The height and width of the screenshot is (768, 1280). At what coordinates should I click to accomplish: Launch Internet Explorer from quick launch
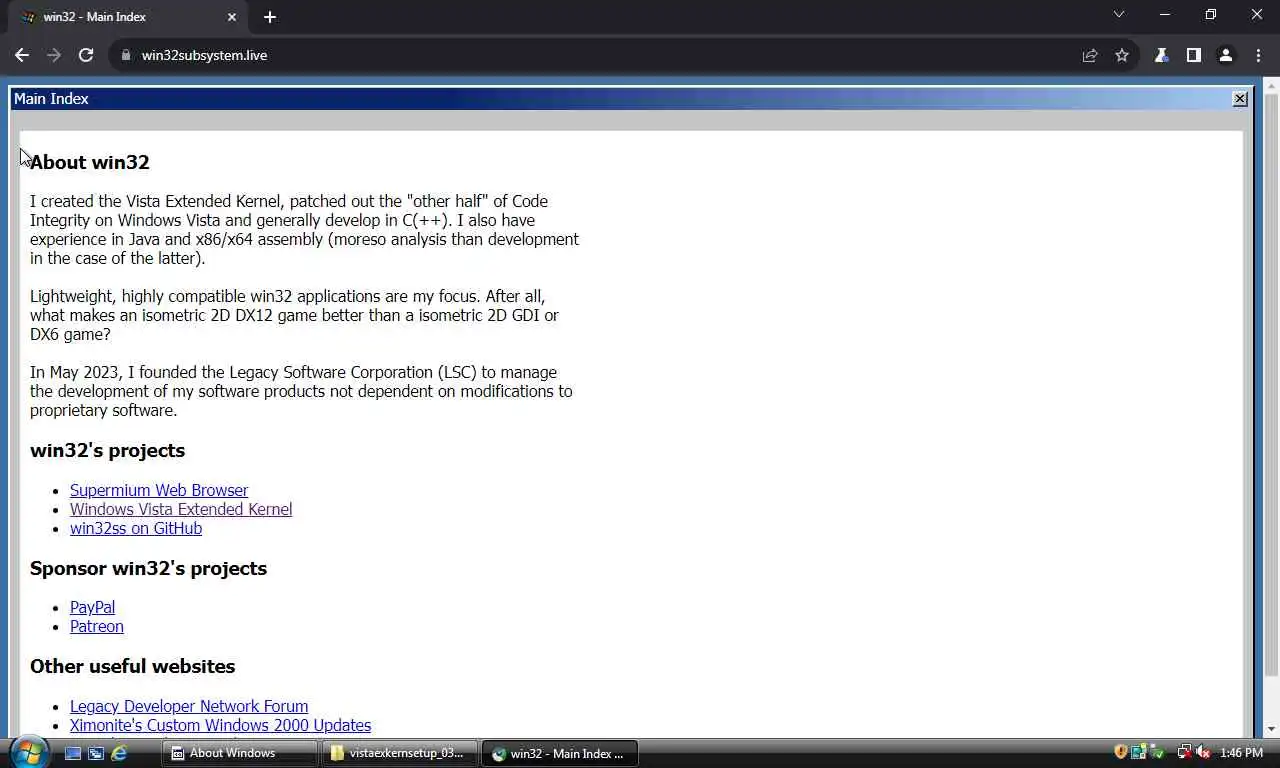coord(119,753)
